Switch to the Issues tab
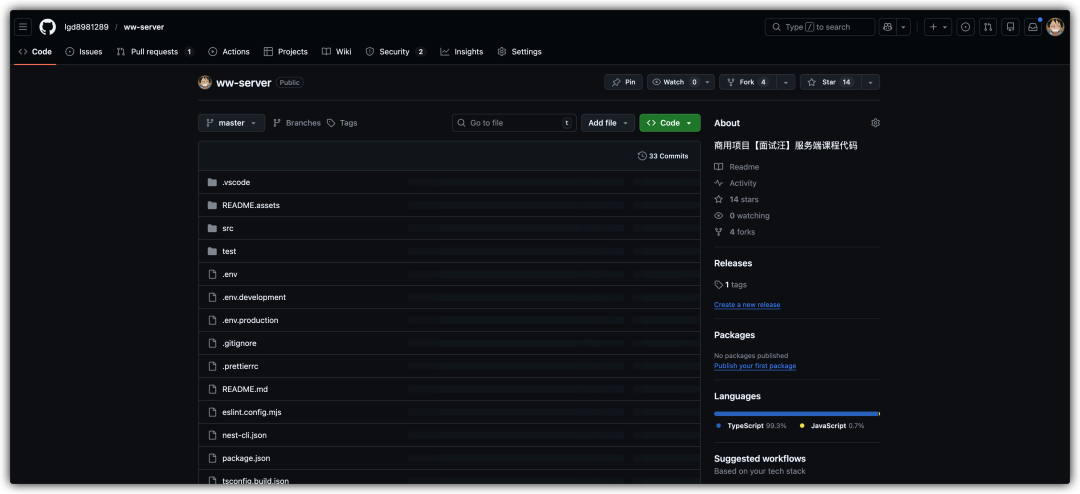The width and height of the screenshot is (1080, 494). 84,52
